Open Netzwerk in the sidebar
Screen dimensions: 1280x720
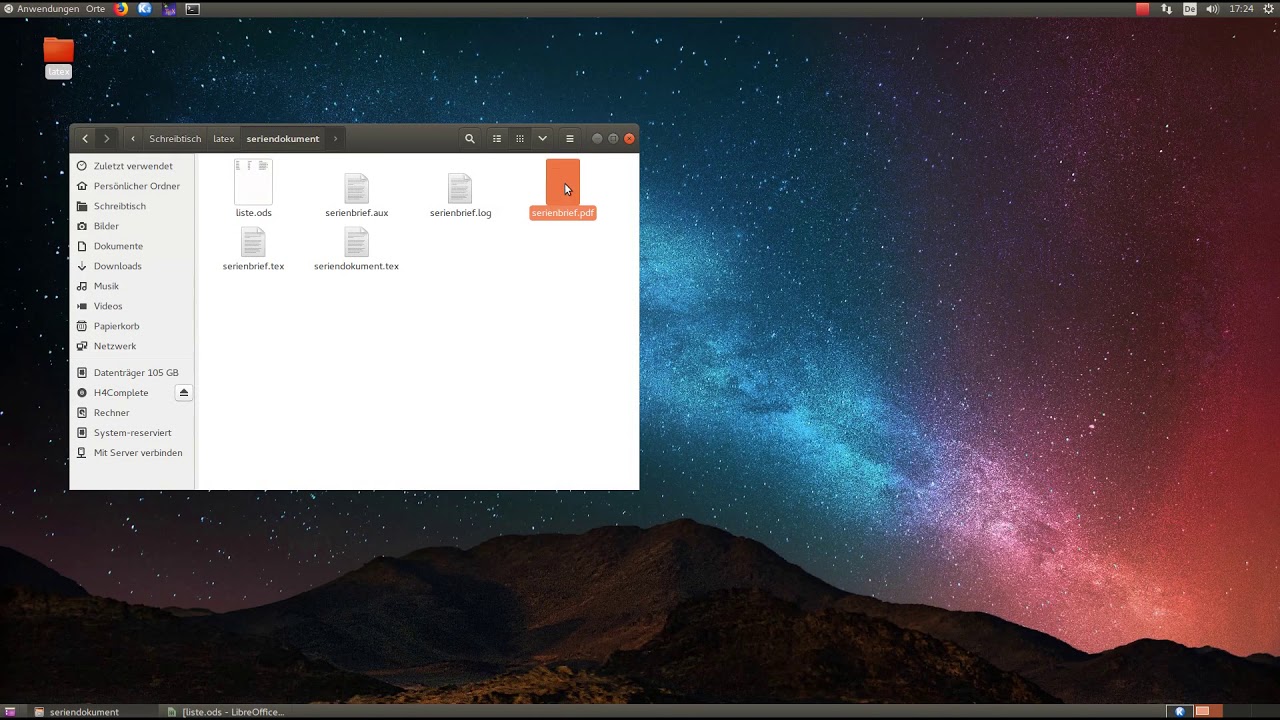[132, 346]
